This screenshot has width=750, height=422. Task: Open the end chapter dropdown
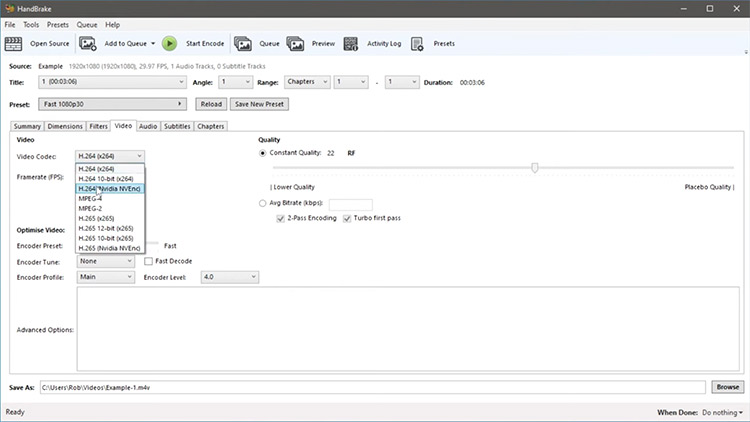[x=402, y=82]
